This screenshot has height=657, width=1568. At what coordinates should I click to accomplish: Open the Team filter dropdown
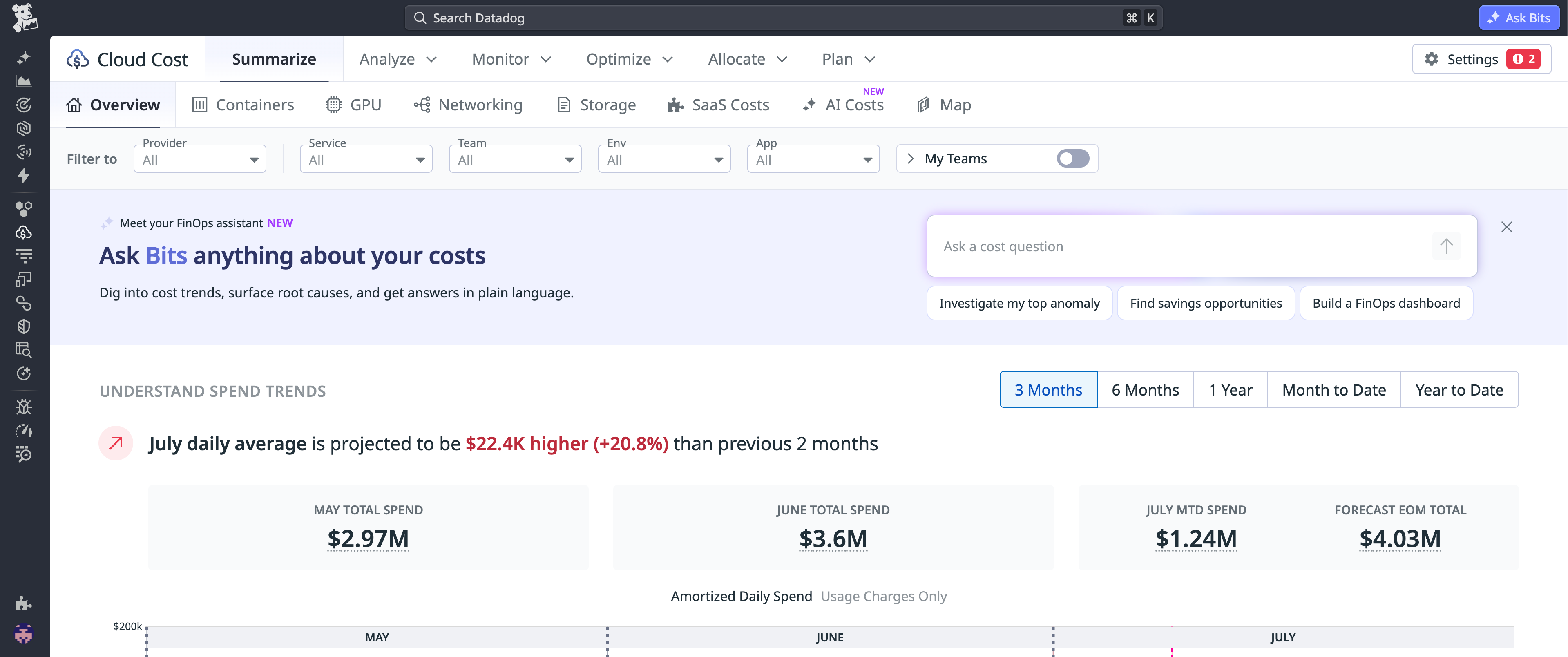point(515,159)
